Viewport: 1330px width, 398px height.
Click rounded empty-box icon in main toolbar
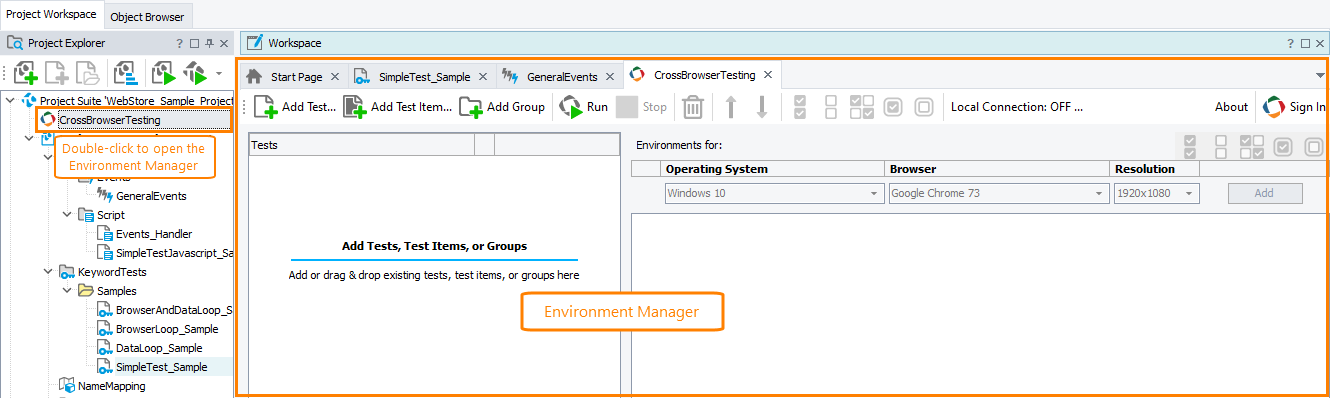click(x=924, y=107)
